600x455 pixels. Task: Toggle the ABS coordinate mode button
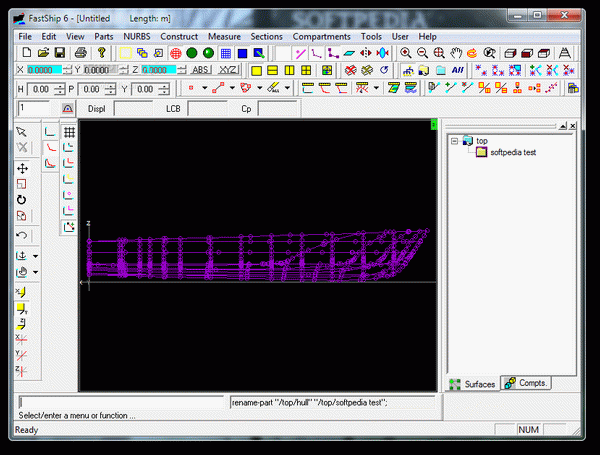(201, 70)
